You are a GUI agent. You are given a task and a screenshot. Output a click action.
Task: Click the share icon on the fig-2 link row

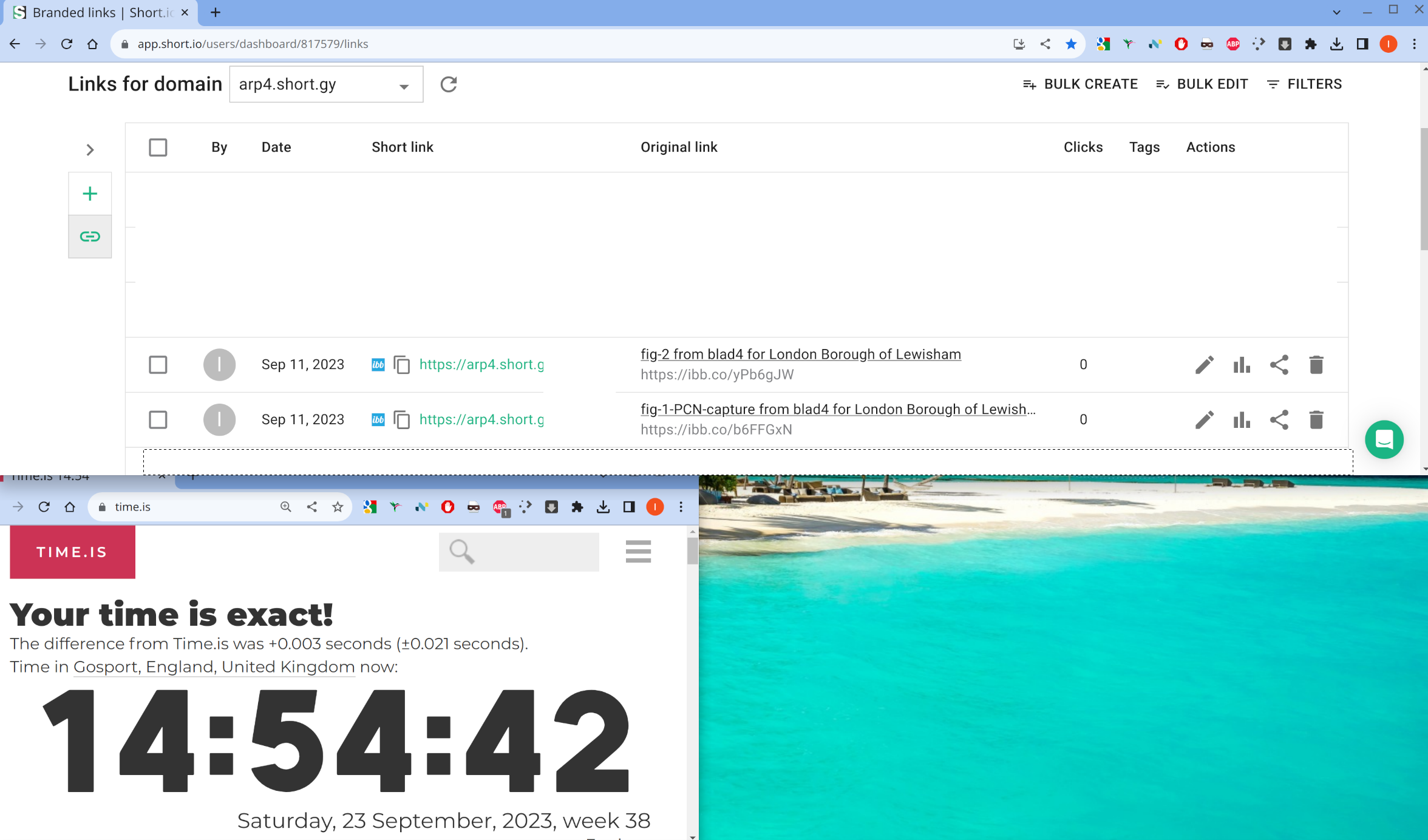pos(1279,365)
